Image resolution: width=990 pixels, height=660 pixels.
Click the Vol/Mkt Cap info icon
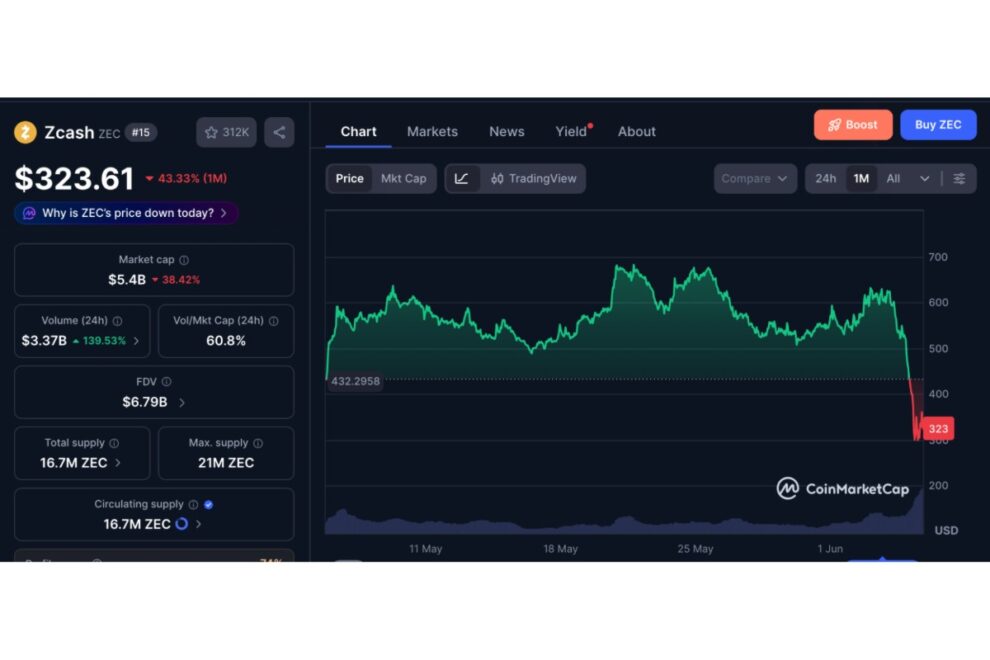click(x=273, y=321)
